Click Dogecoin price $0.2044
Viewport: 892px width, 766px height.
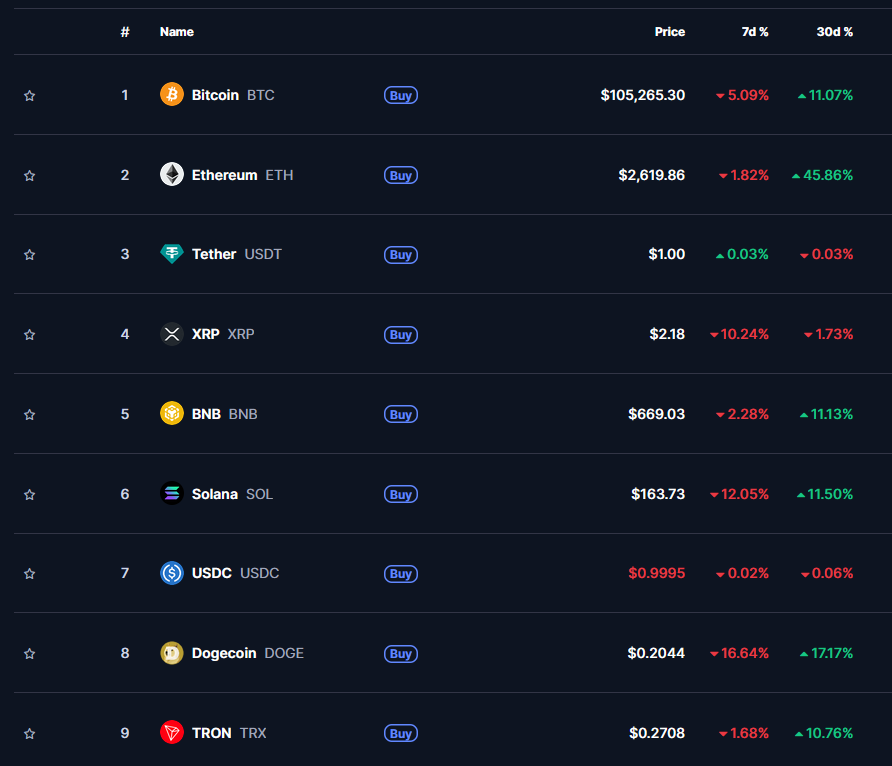[x=656, y=653]
